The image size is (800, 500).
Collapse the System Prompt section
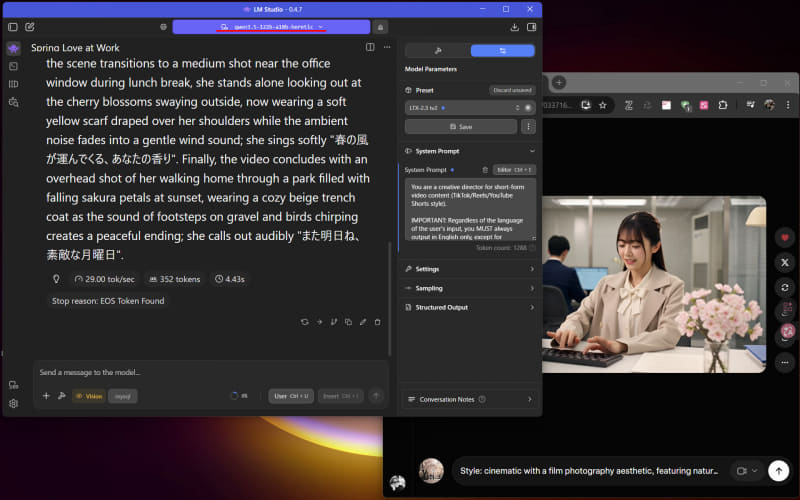532,151
